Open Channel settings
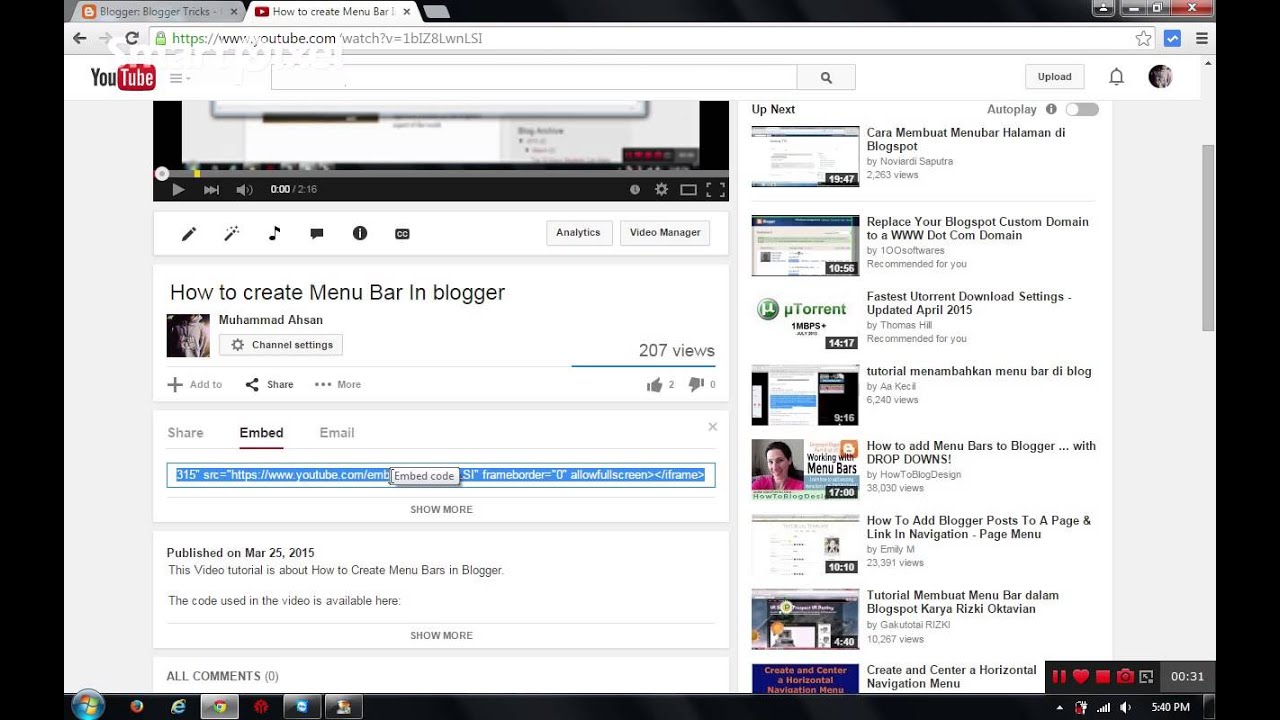 pos(281,345)
